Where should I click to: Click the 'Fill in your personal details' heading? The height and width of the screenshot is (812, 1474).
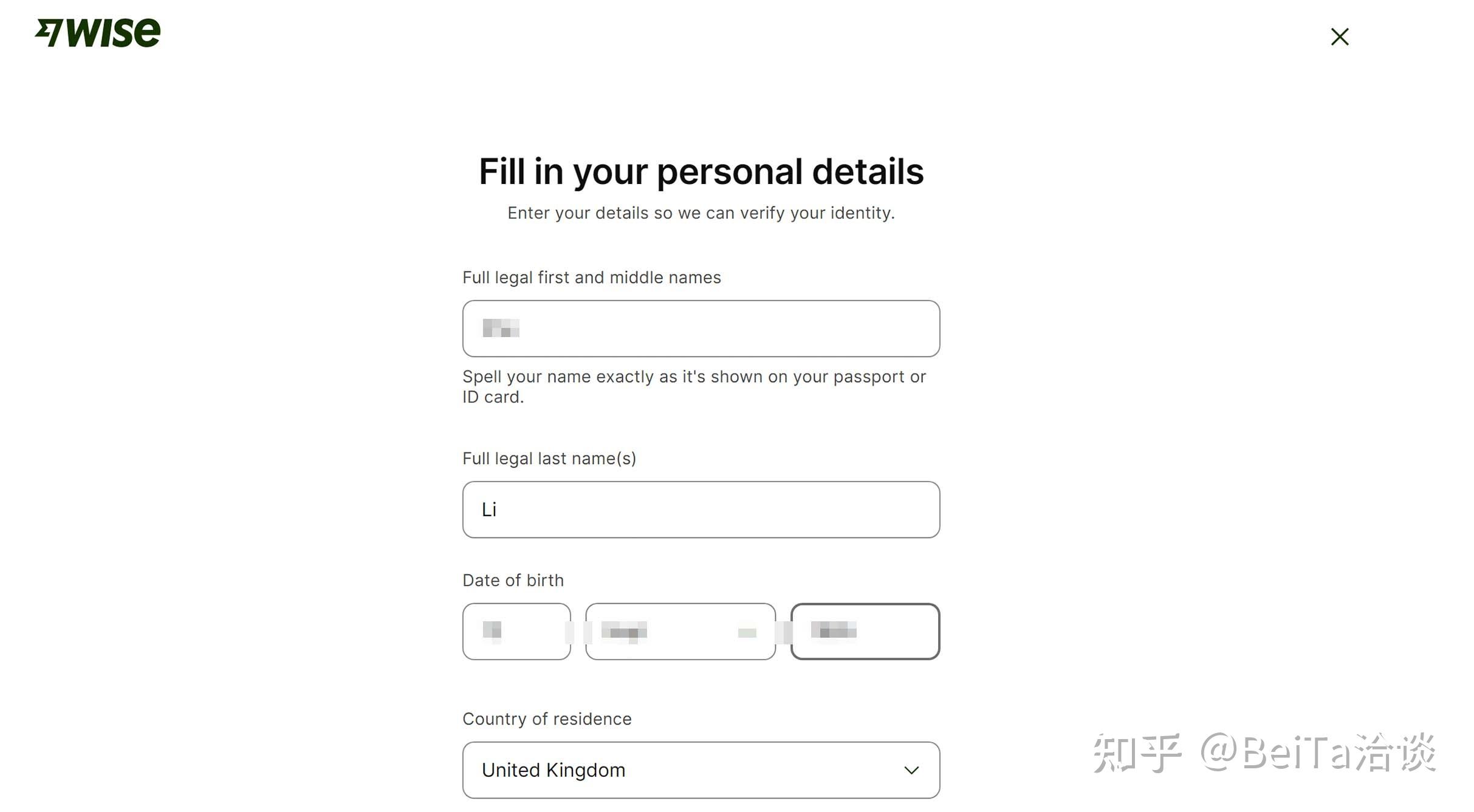tap(701, 171)
